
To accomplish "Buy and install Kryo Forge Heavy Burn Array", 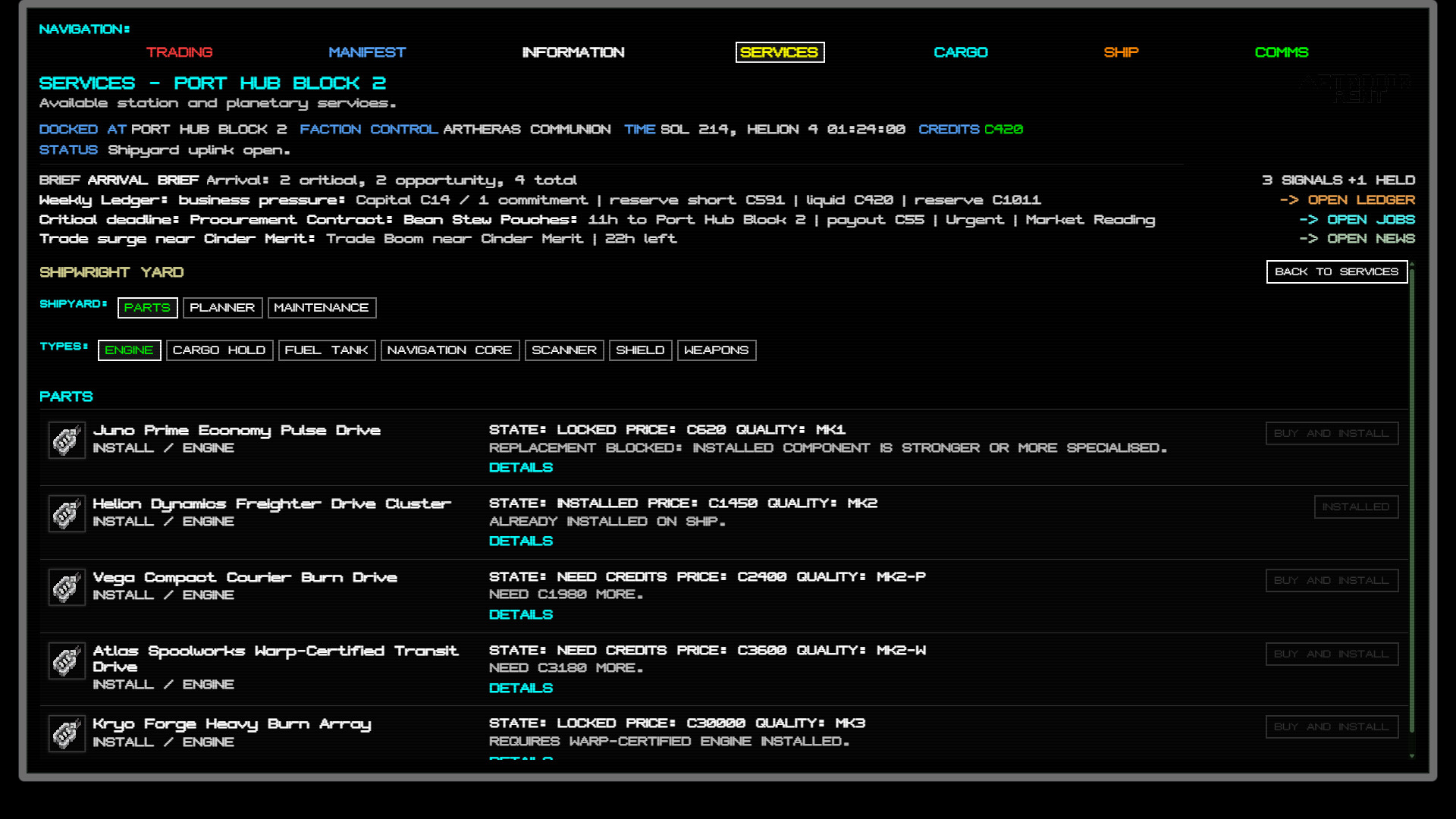I will (1332, 726).
